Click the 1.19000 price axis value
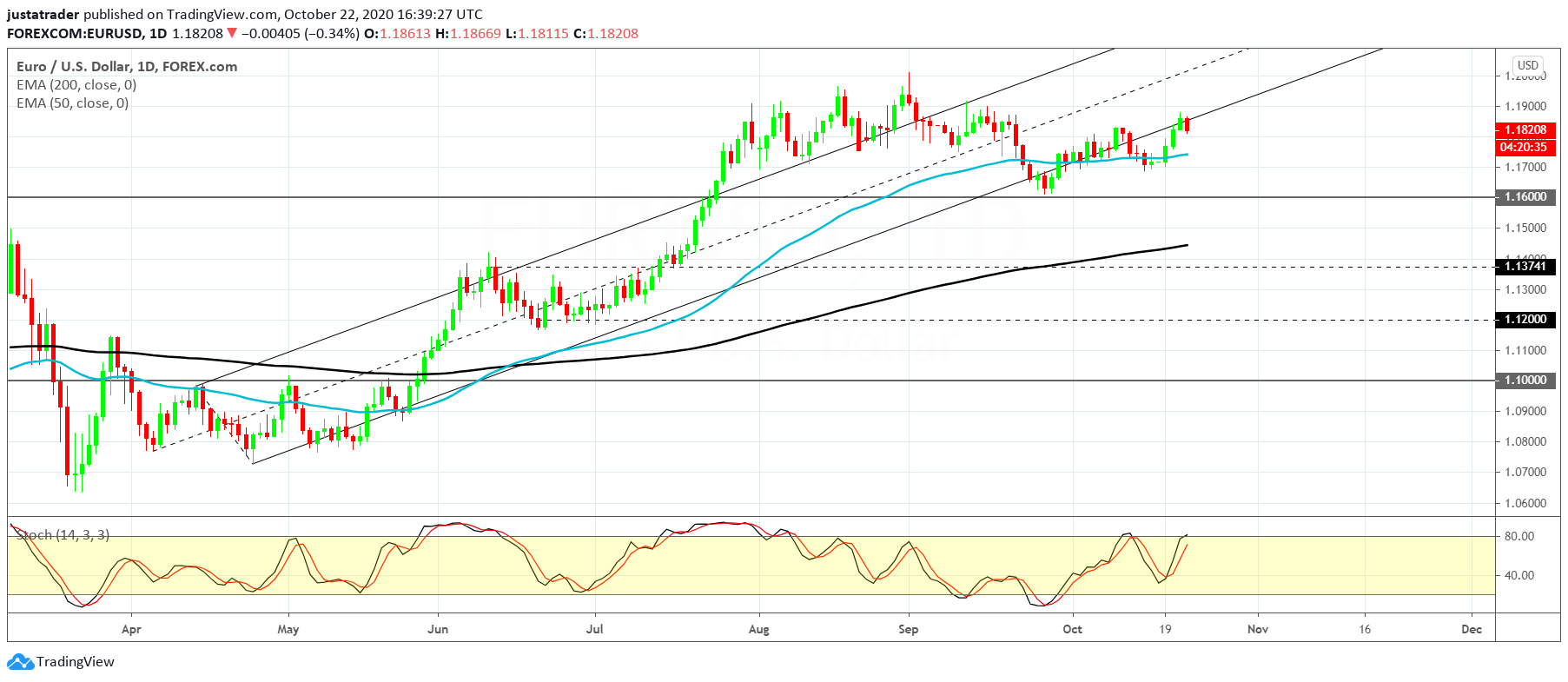The width and height of the screenshot is (1568, 682). (1525, 106)
